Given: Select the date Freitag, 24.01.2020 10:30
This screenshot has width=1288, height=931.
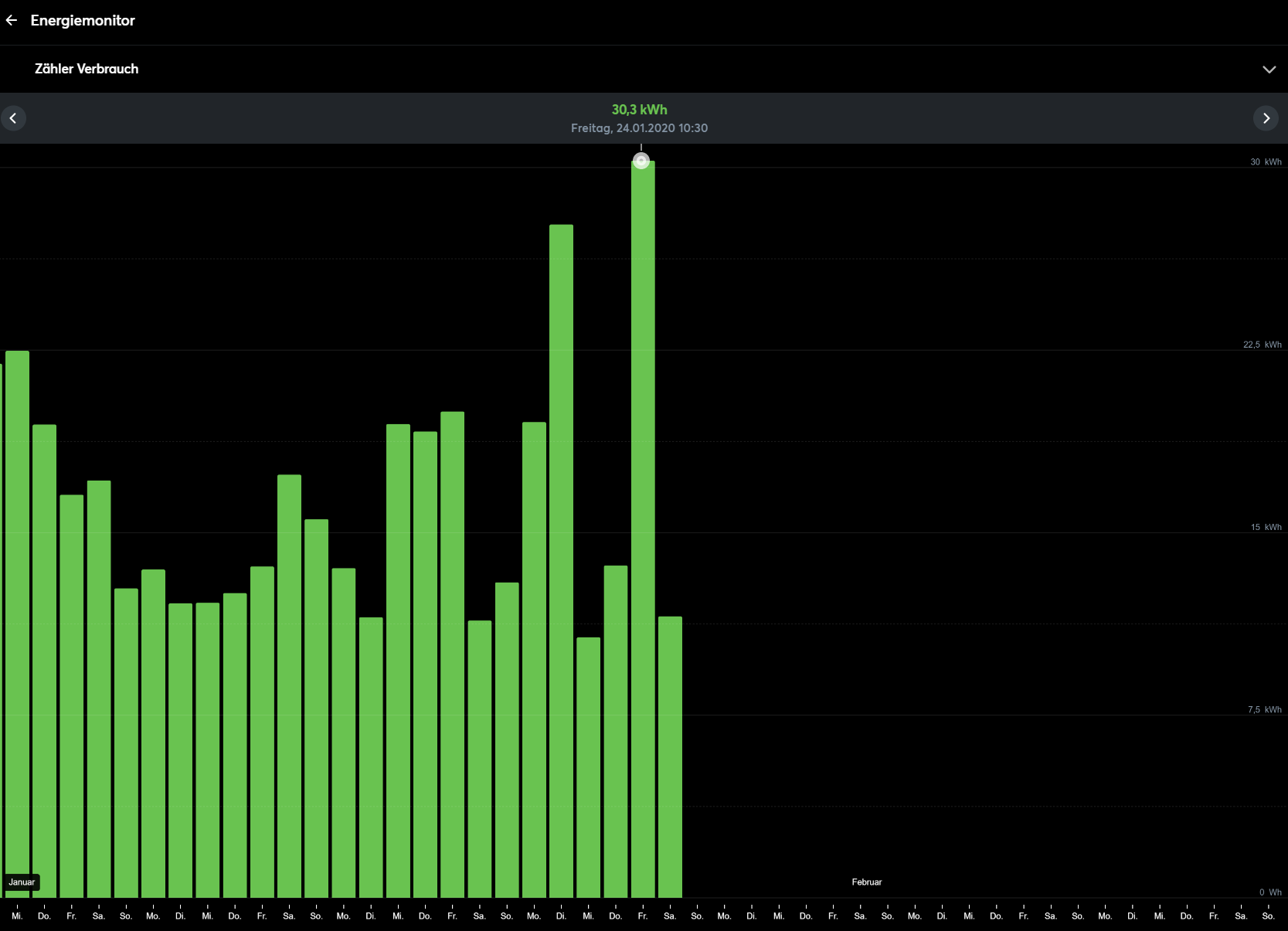Looking at the screenshot, I should 640,128.
